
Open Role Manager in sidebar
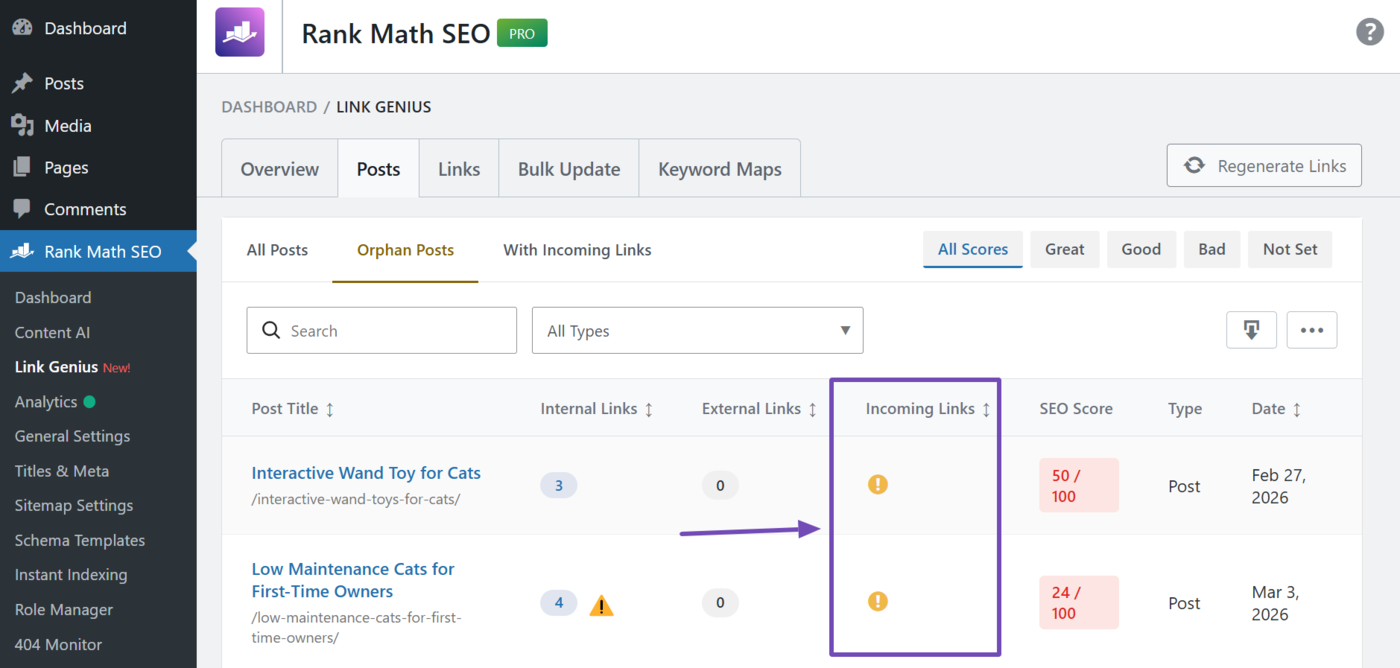point(64,610)
